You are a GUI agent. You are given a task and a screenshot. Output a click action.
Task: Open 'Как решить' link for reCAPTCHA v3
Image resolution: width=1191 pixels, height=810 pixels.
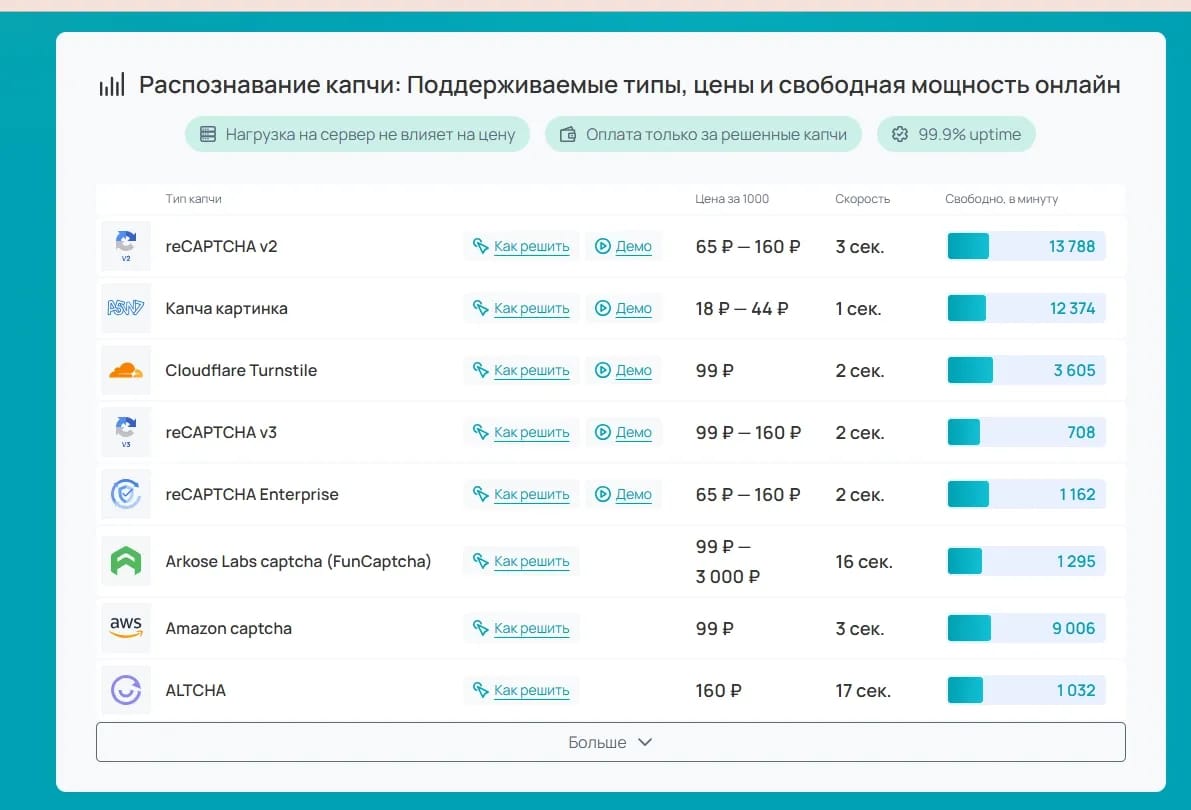[x=532, y=432]
